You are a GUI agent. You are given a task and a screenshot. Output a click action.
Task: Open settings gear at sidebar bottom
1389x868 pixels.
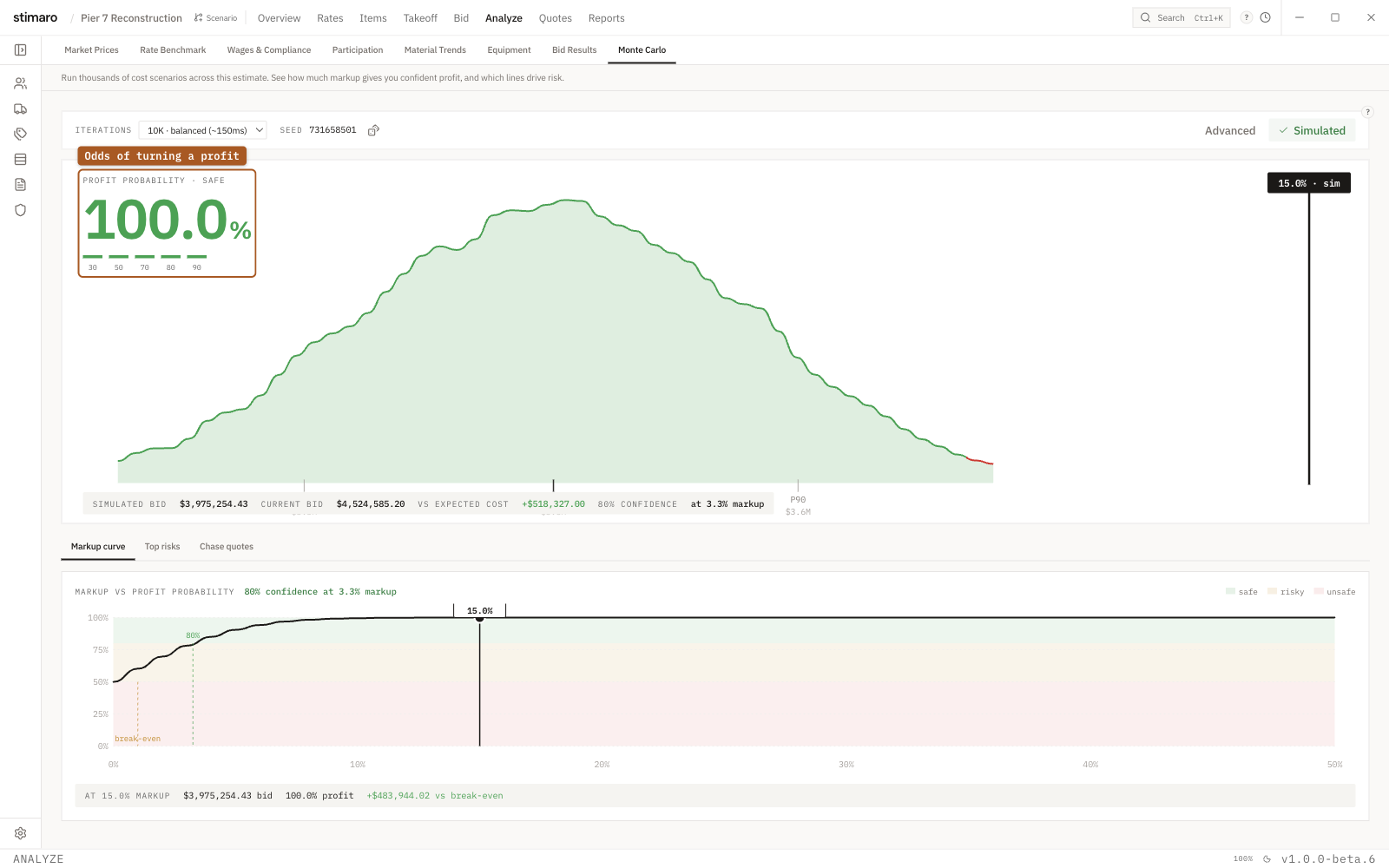pyautogui.click(x=20, y=833)
